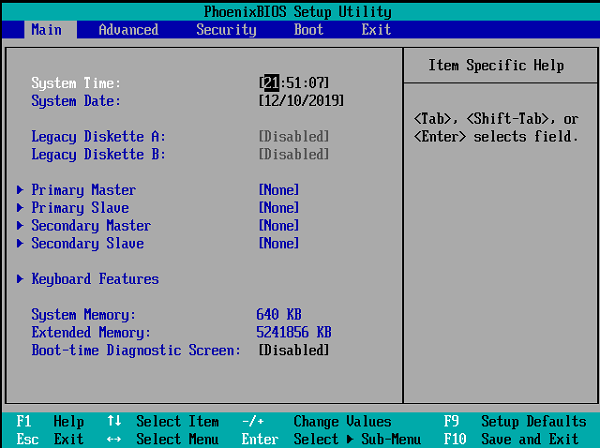
Task: Click the arrow beside Primary Master
Action: tap(21, 190)
